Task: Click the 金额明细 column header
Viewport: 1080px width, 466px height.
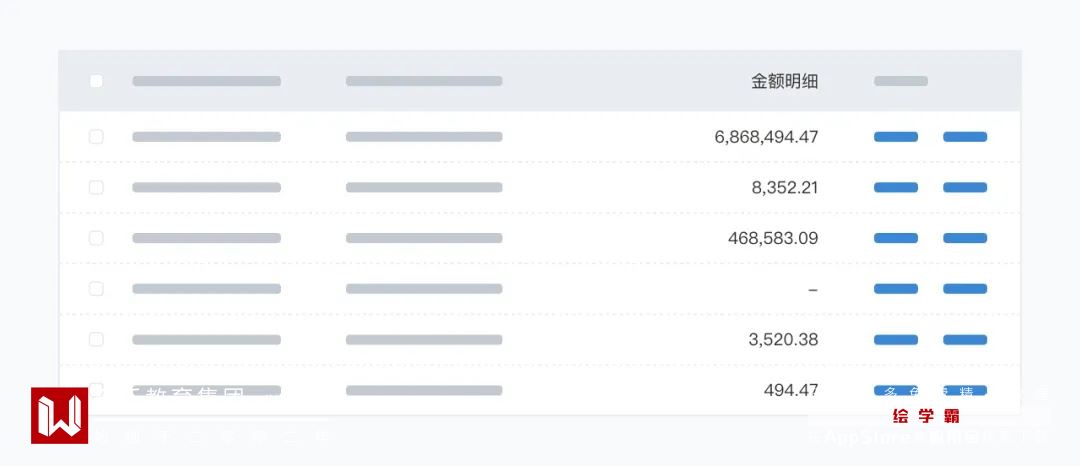Action: pos(784,82)
